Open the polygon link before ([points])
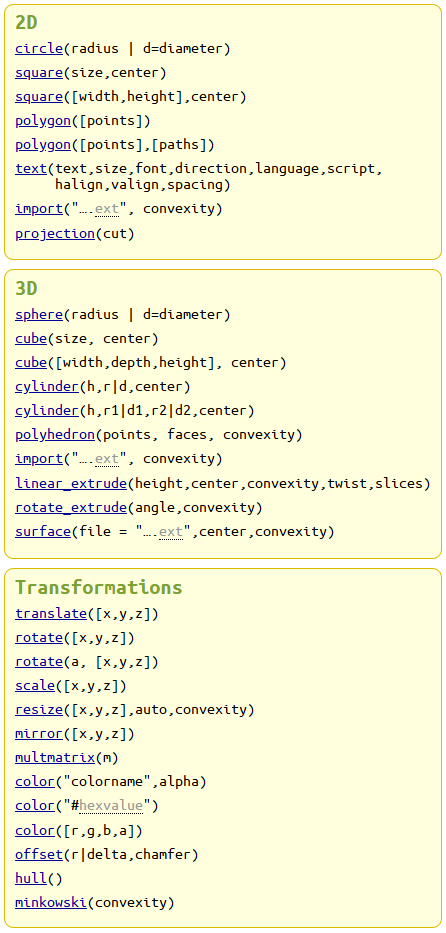This screenshot has width=446, height=933. [43, 121]
